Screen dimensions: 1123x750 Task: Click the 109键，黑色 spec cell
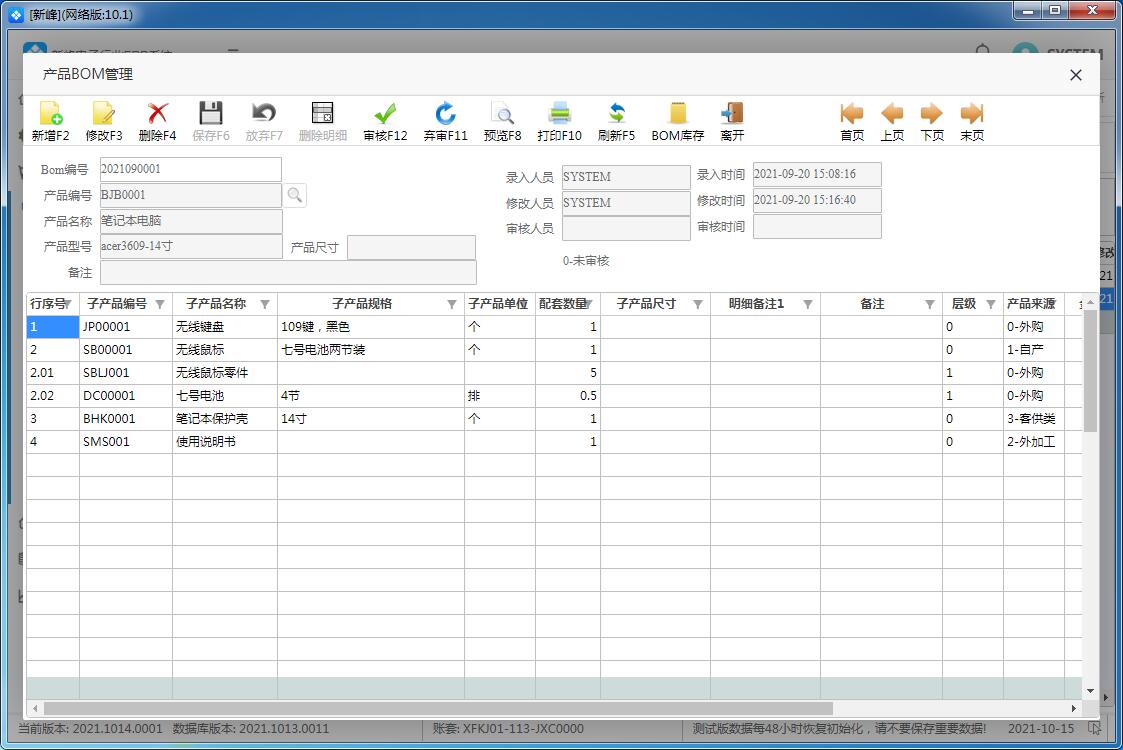370,327
